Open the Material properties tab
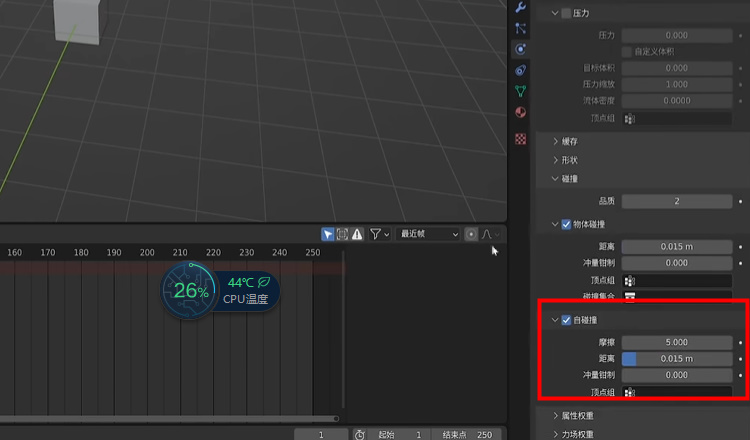The height and width of the screenshot is (440, 750). pos(520,112)
